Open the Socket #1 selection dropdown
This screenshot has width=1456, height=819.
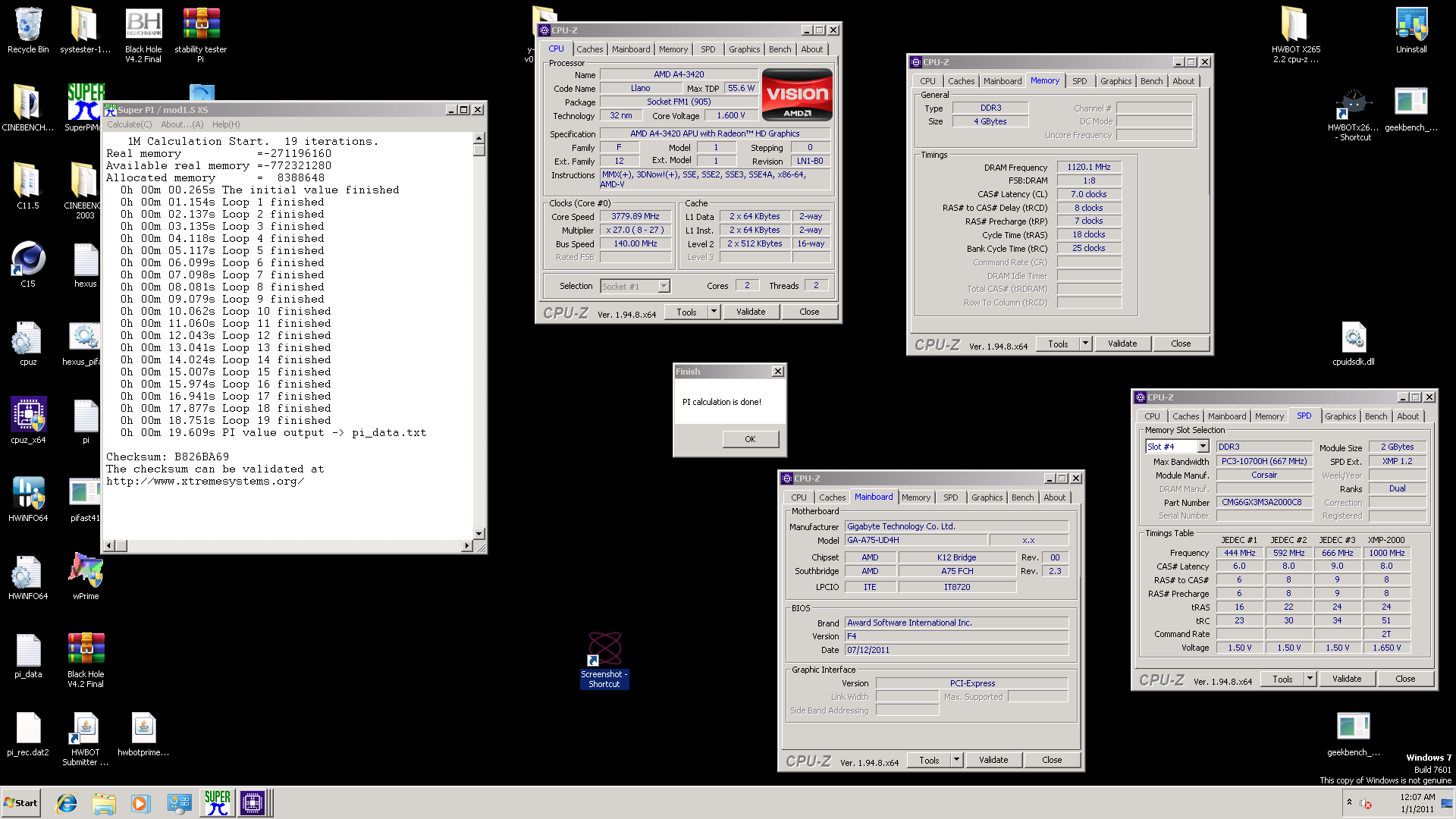pyautogui.click(x=664, y=286)
